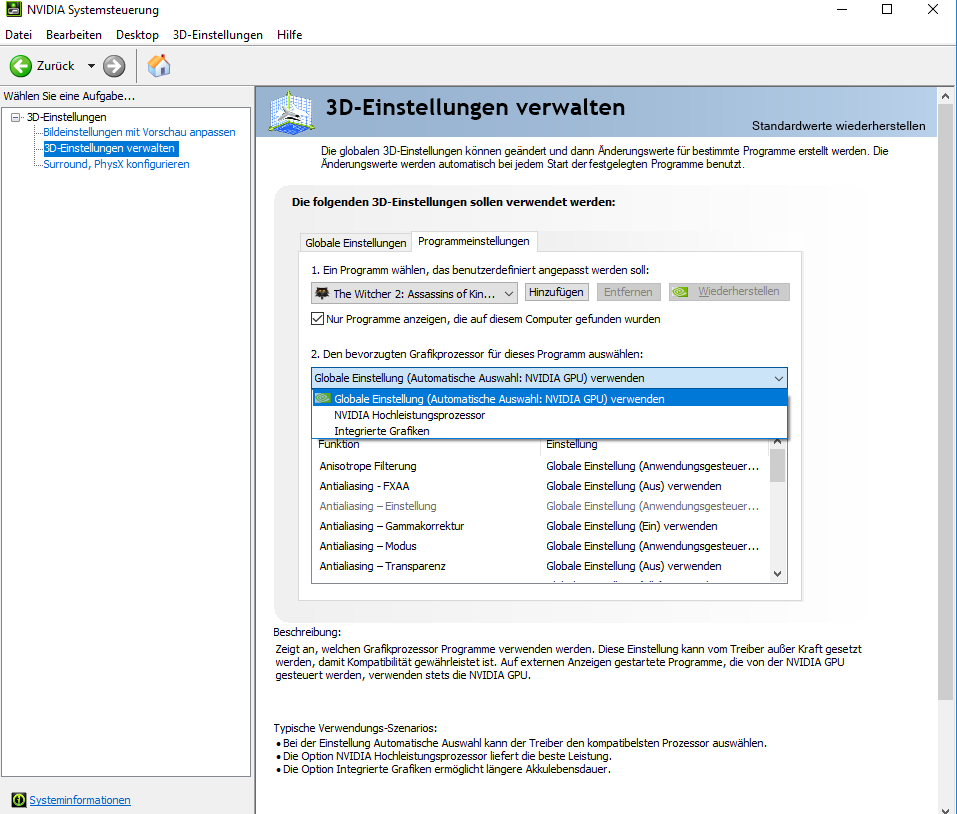The height and width of the screenshot is (814, 957).
Task: Open the back history dropdown arrow
Action: (91, 66)
